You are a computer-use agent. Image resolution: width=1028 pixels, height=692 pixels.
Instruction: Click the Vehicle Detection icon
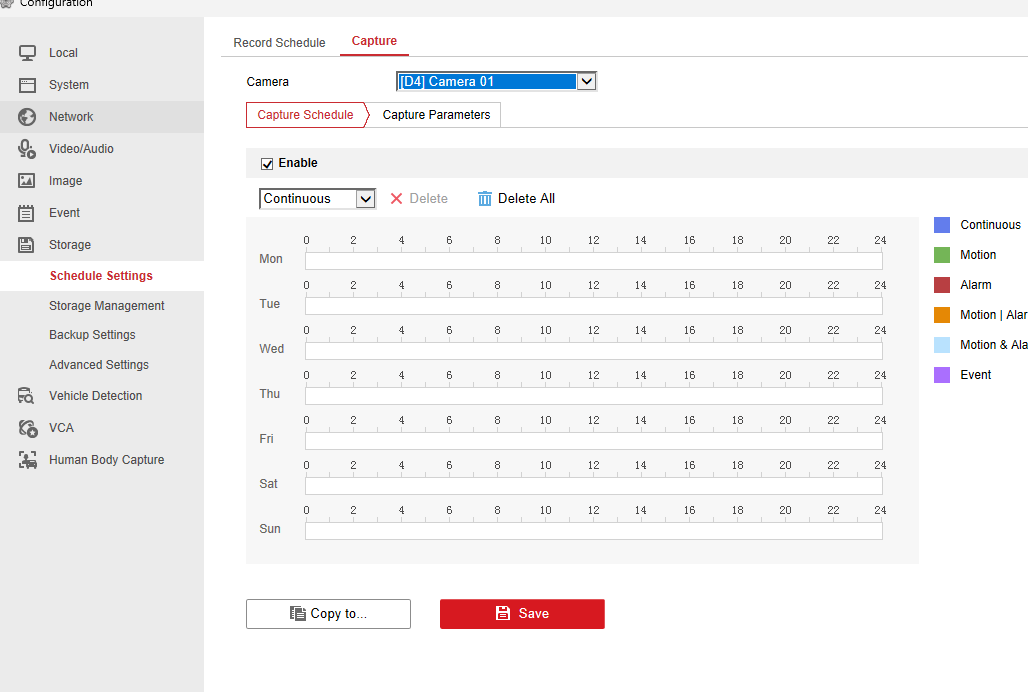tap(28, 396)
